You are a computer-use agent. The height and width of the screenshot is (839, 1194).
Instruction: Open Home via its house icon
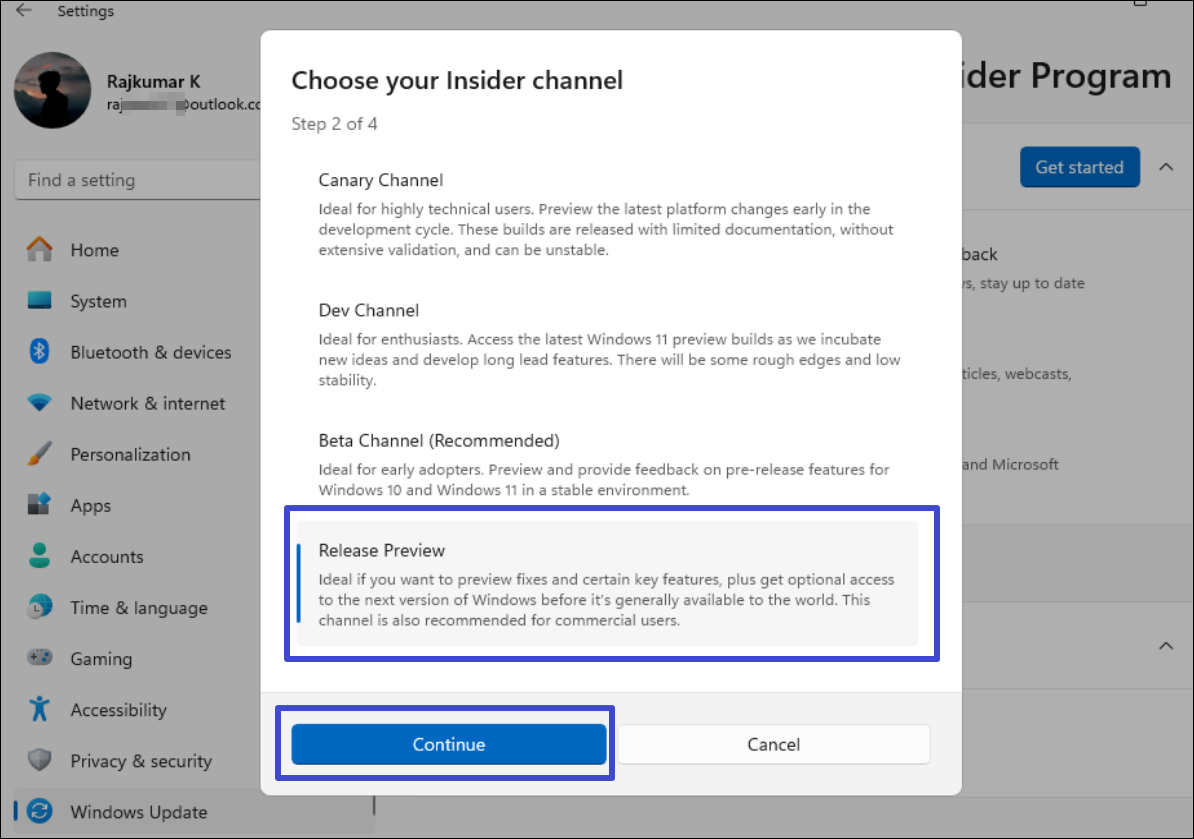pyautogui.click(x=40, y=250)
